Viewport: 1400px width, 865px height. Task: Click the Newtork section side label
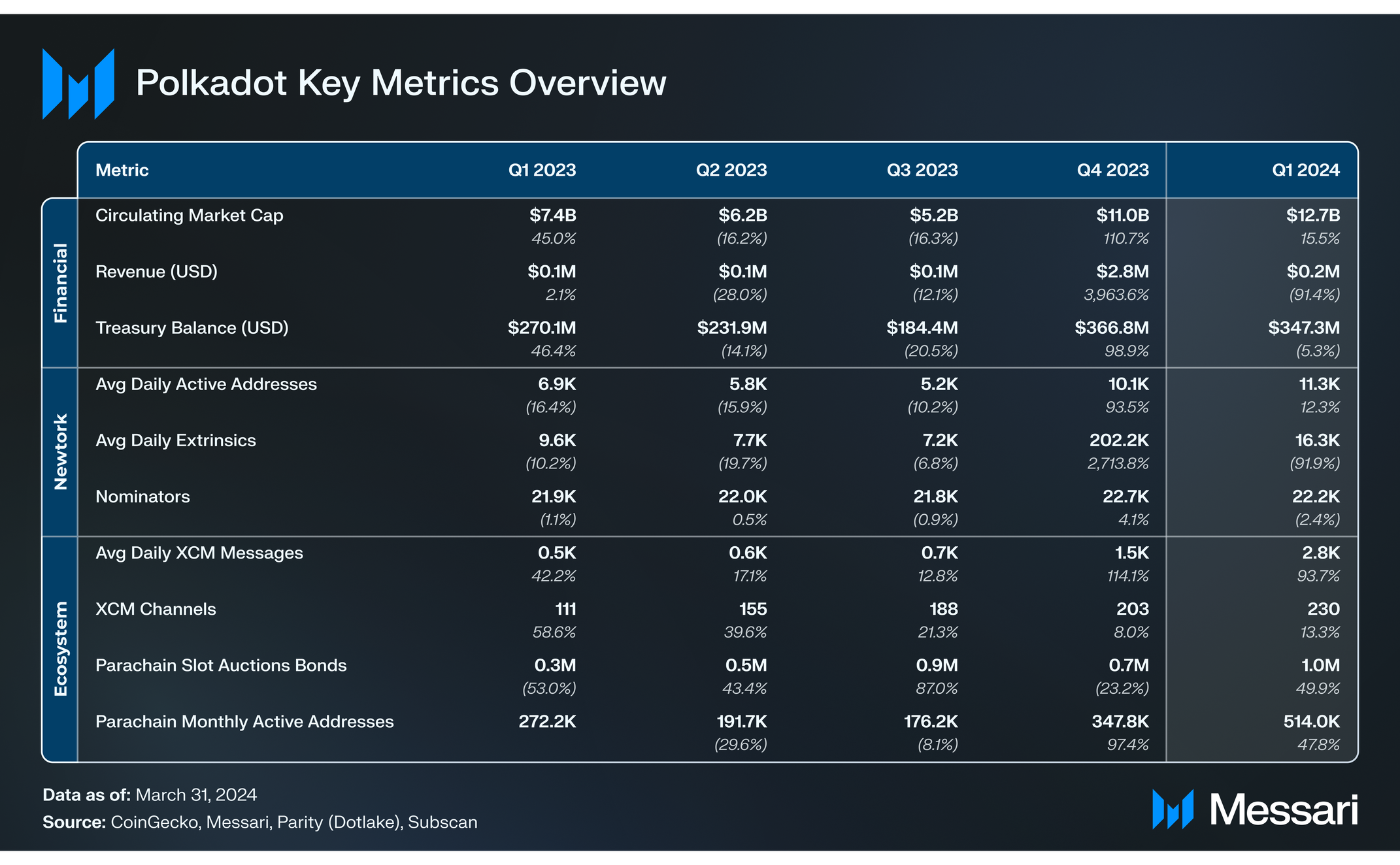pyautogui.click(x=60, y=451)
